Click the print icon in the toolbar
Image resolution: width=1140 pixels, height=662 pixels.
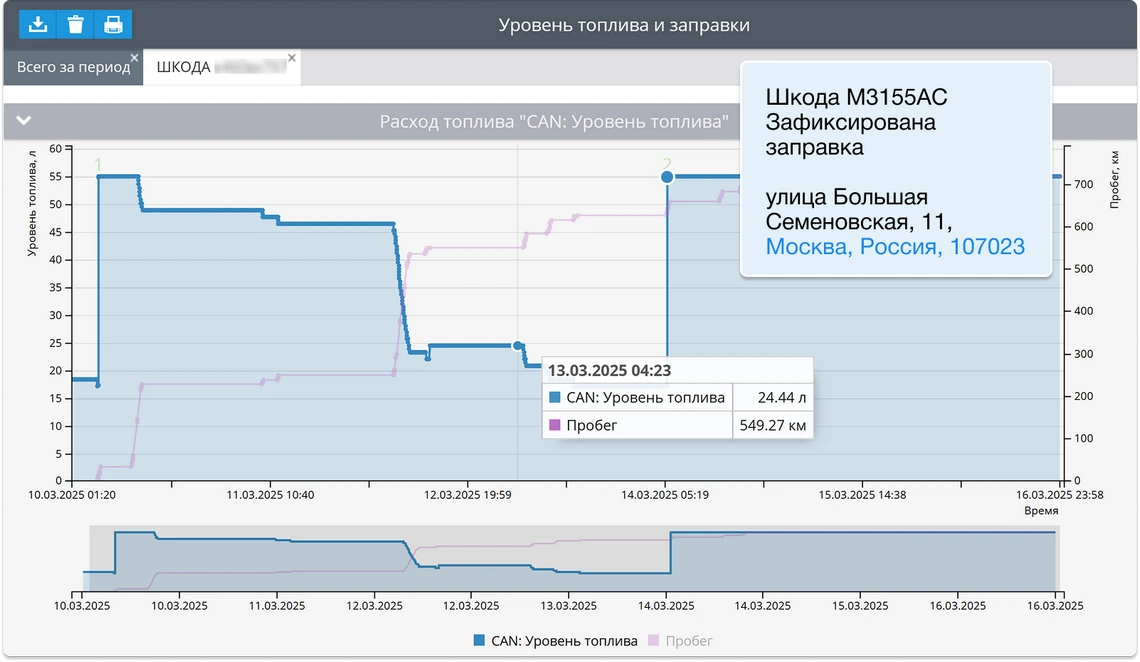[113, 23]
